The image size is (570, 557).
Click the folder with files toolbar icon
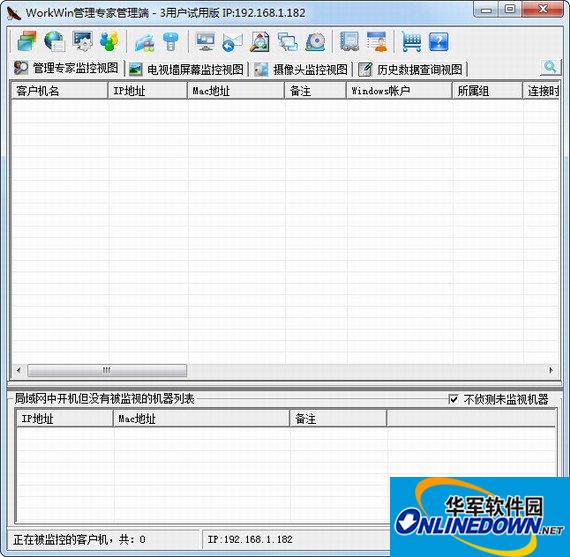pos(144,42)
